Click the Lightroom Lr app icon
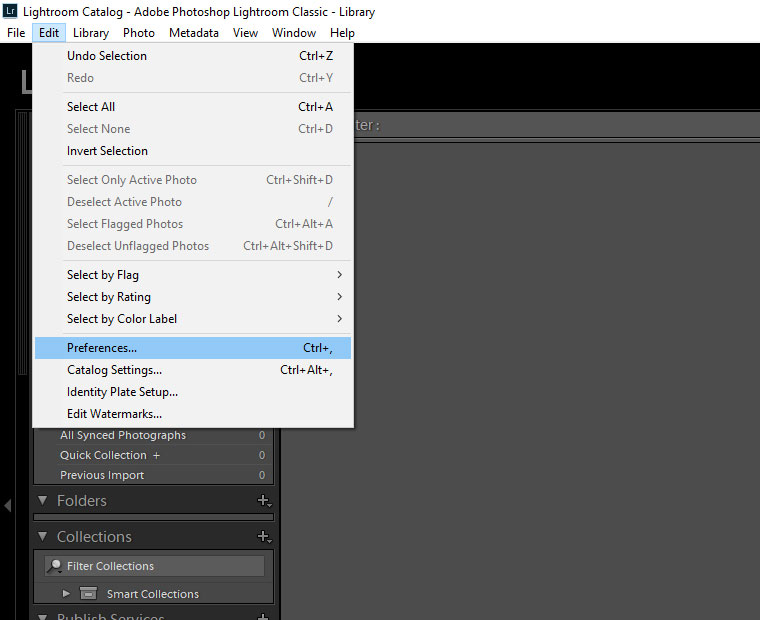The image size is (760, 620). (10, 11)
